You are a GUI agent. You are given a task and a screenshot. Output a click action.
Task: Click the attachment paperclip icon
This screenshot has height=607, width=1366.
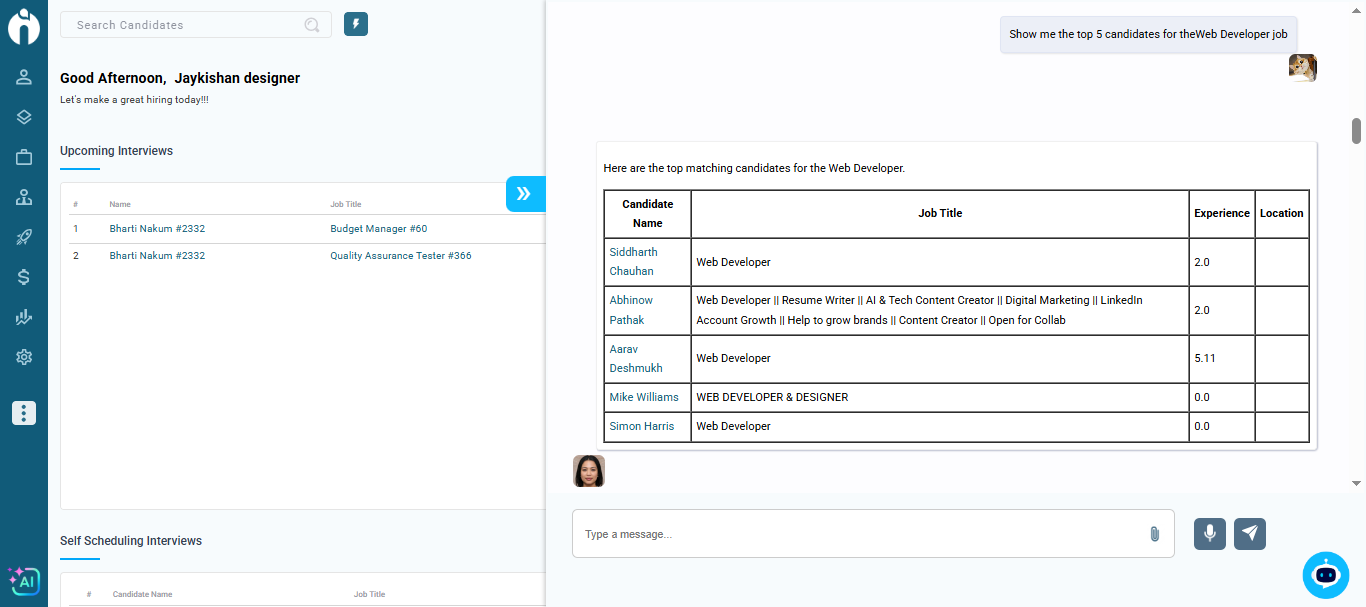(1154, 534)
